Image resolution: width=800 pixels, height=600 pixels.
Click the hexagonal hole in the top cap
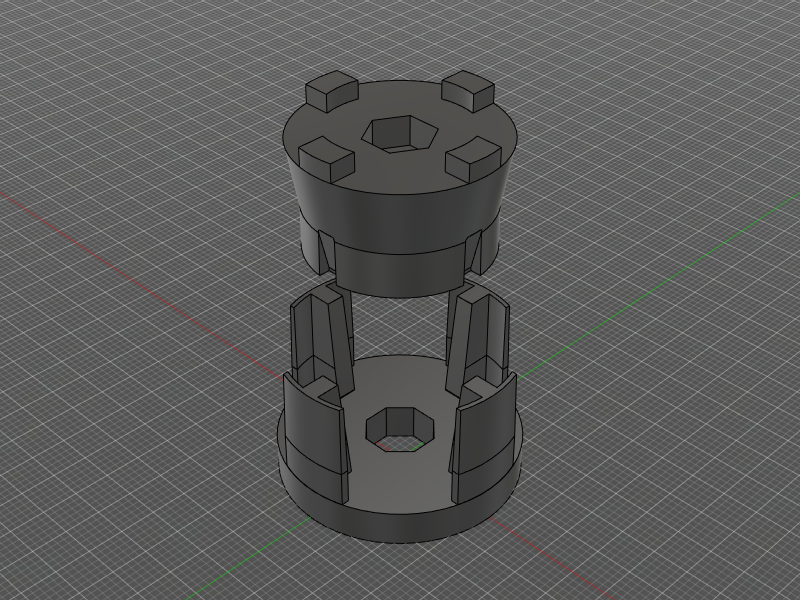[400, 134]
